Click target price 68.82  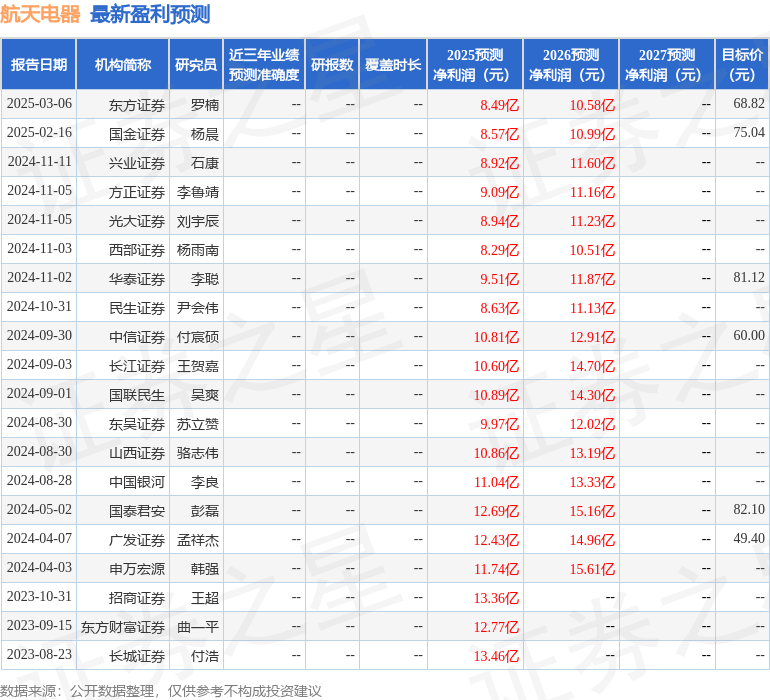[749, 103]
